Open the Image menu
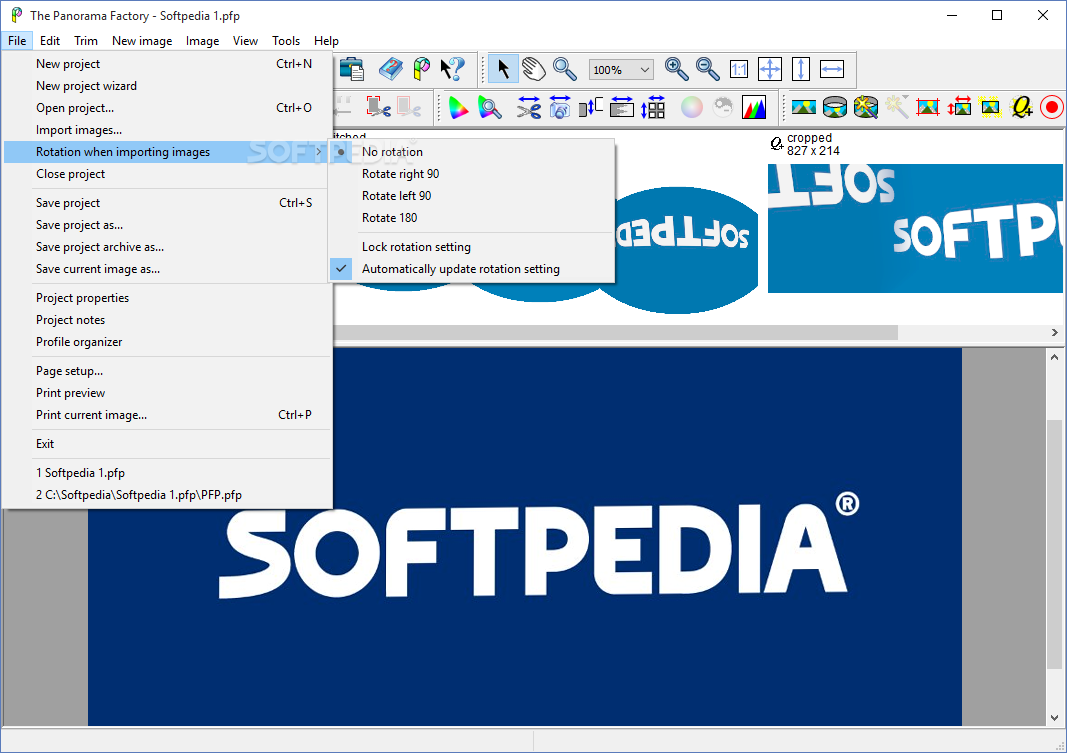This screenshot has height=753, width=1067. [x=202, y=41]
